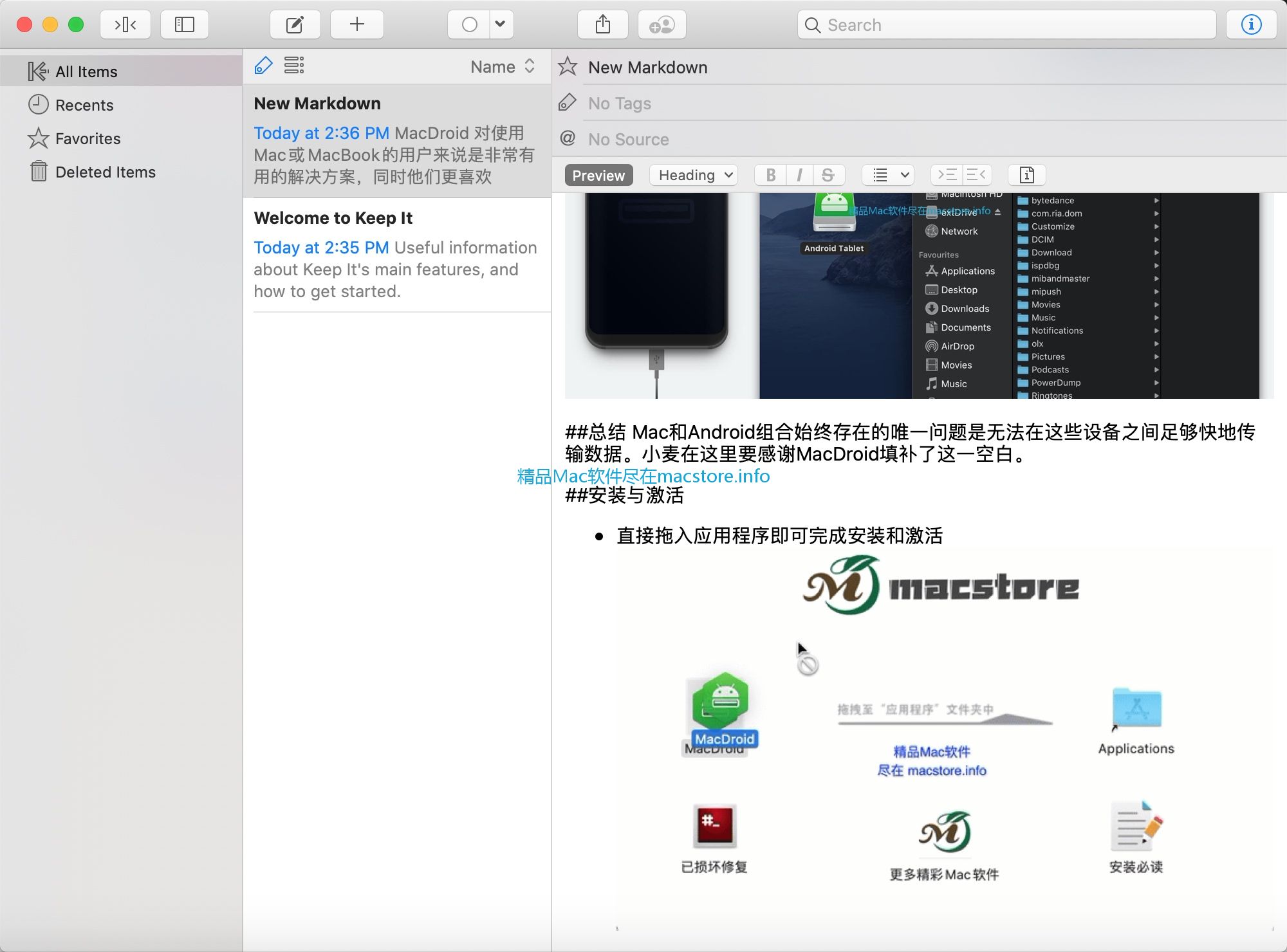The height and width of the screenshot is (952, 1287).
Task: Click the No Source field
Action: (x=933, y=139)
